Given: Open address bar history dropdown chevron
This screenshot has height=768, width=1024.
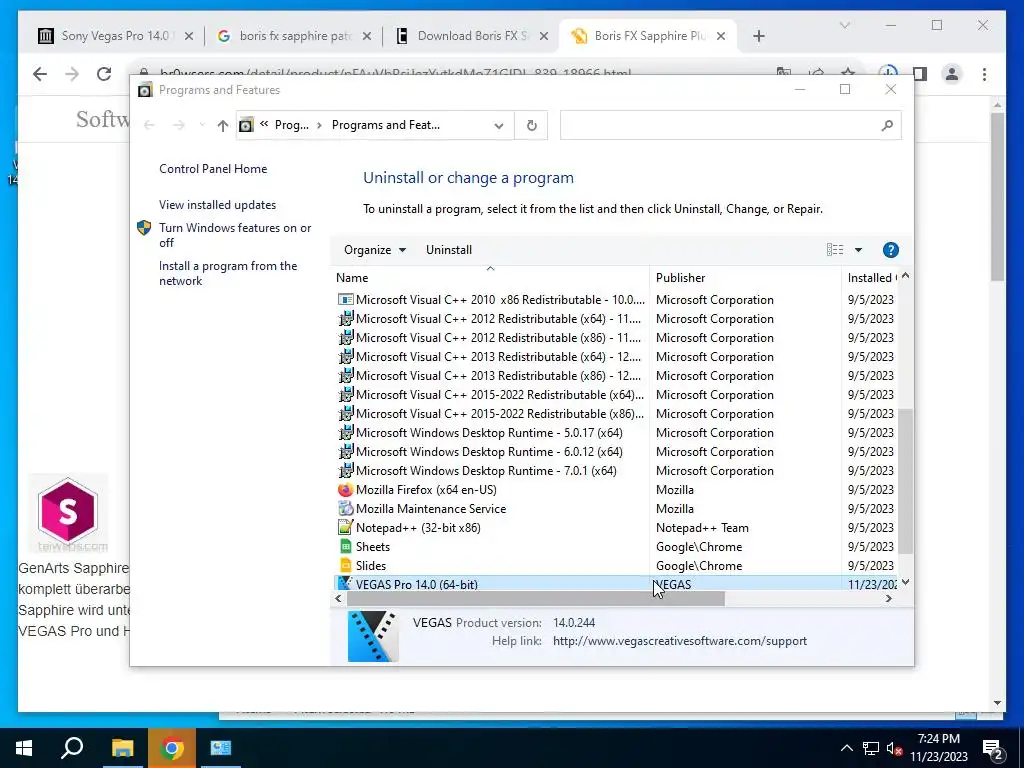Looking at the screenshot, I should tap(498, 125).
